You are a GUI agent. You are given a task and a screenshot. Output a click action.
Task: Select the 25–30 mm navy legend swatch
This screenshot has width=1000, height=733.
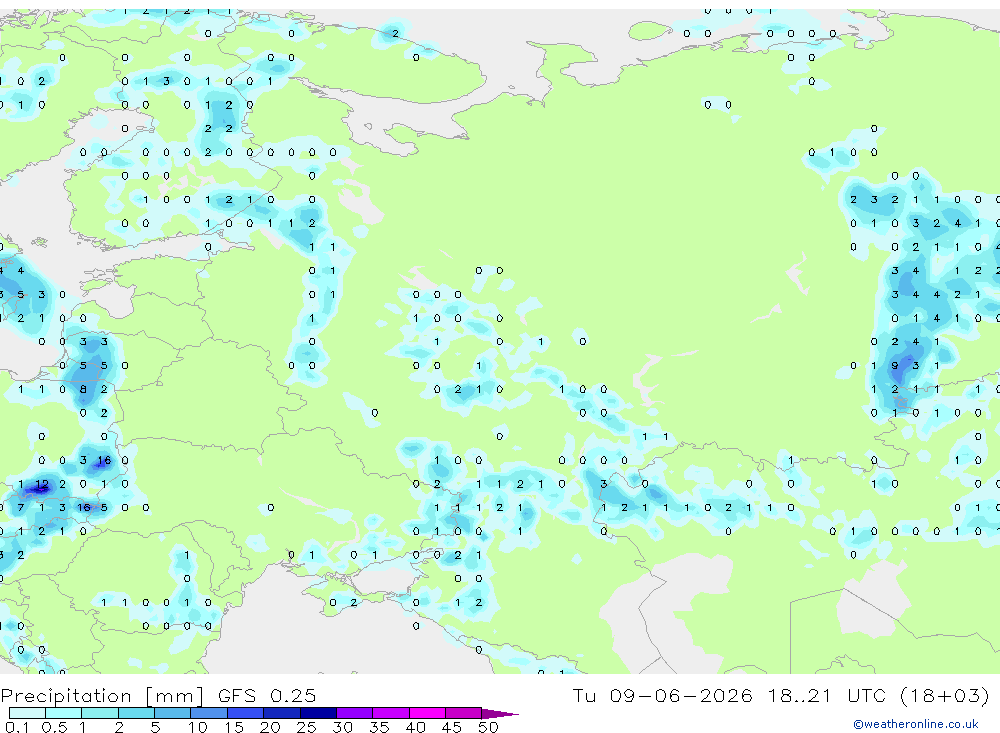pos(318,713)
